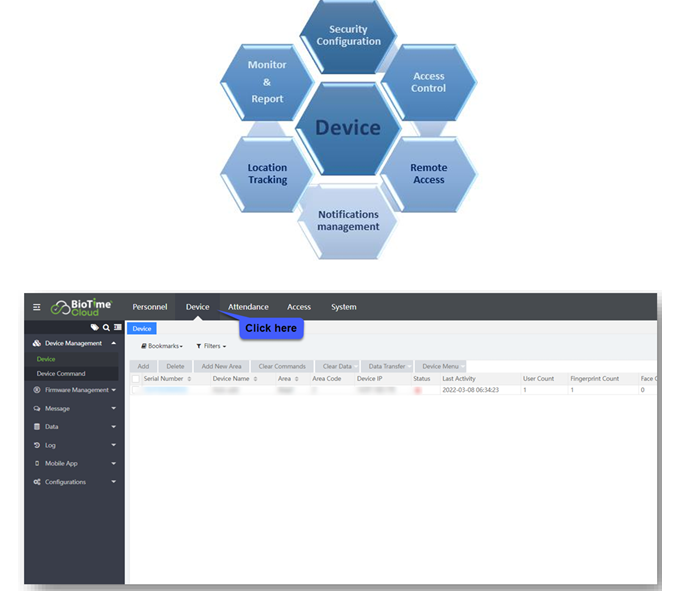Click the red status indicator in device row
Image resolution: width=677 pixels, height=592 pixels.
417,390
